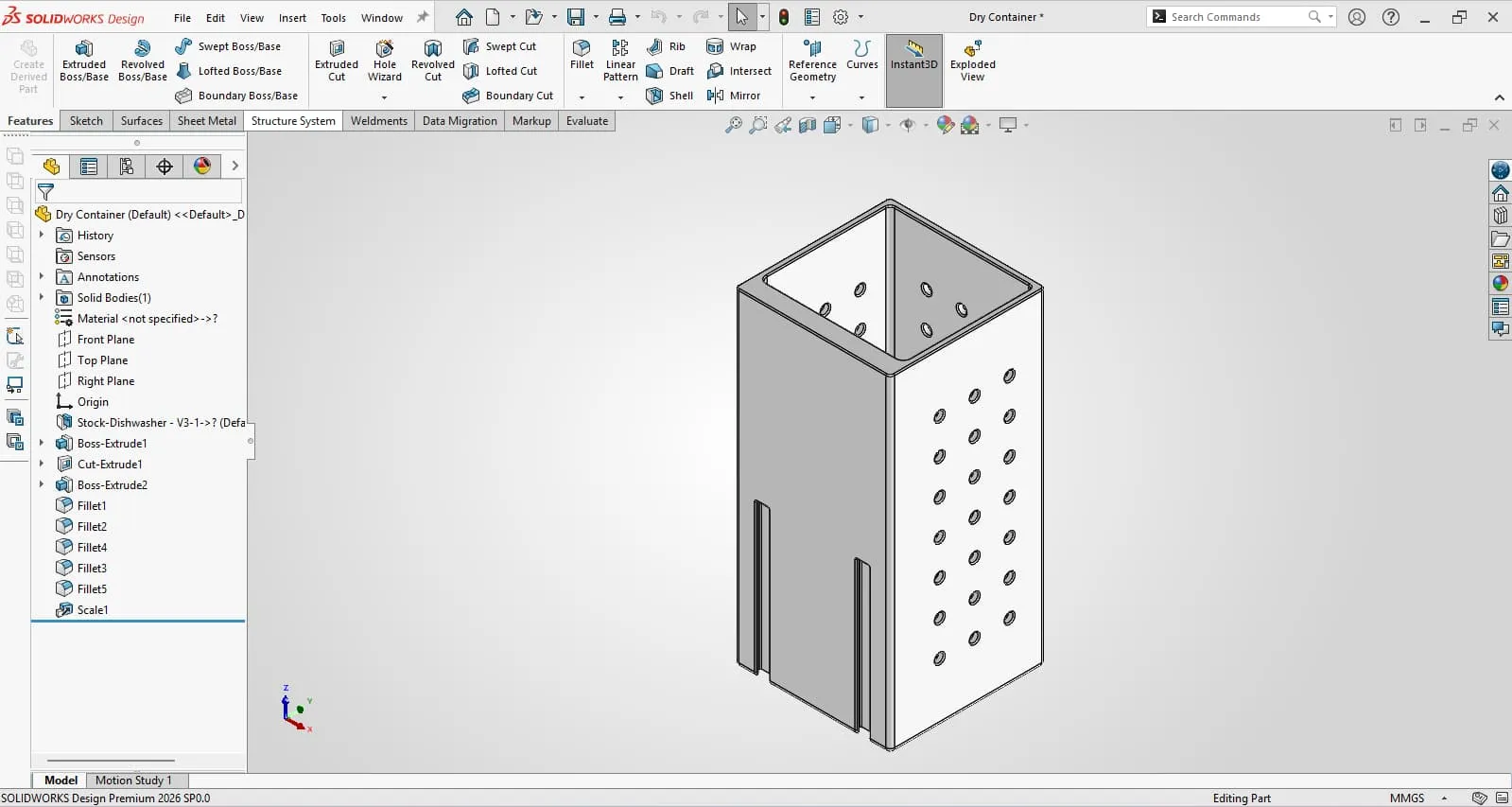Click the Boundary Cut tool
The width and height of the screenshot is (1512, 807).
pos(508,96)
